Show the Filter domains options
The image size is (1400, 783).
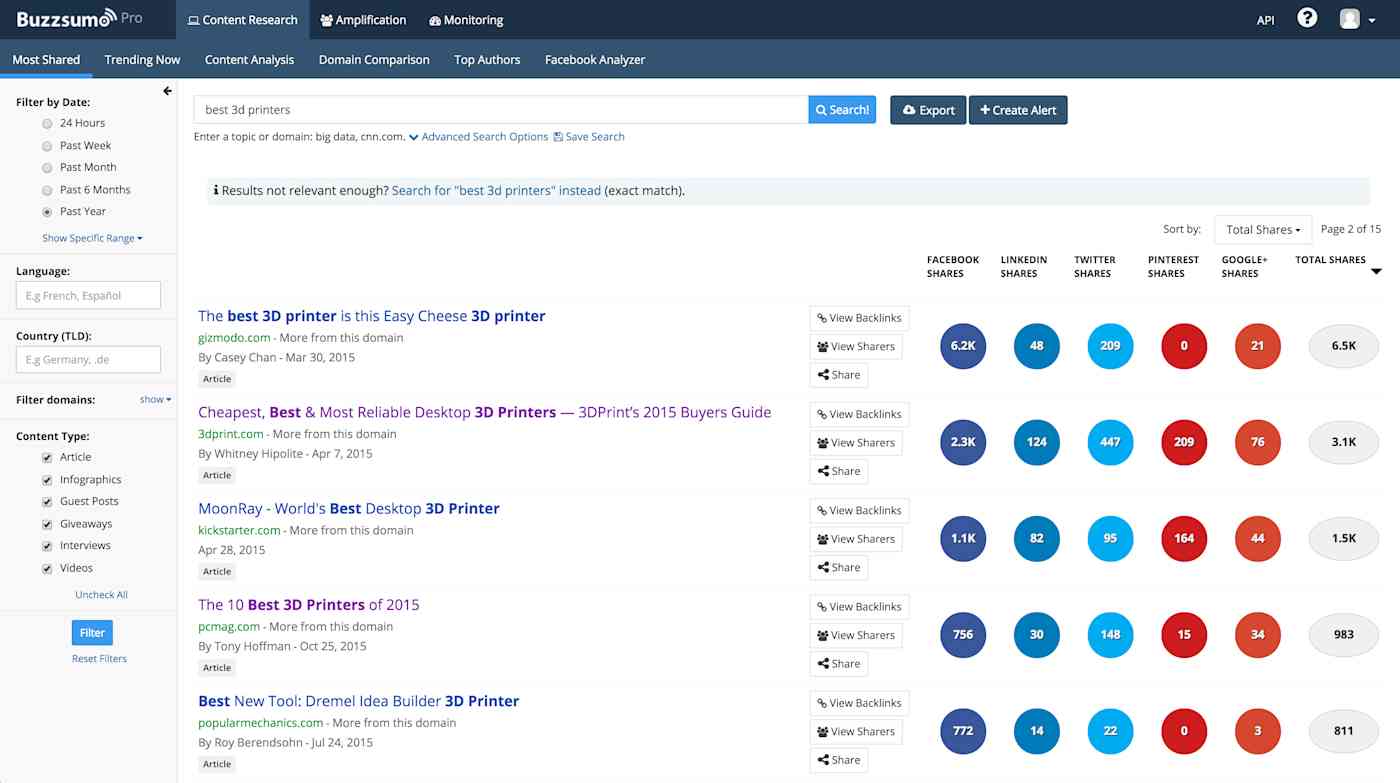(x=154, y=398)
